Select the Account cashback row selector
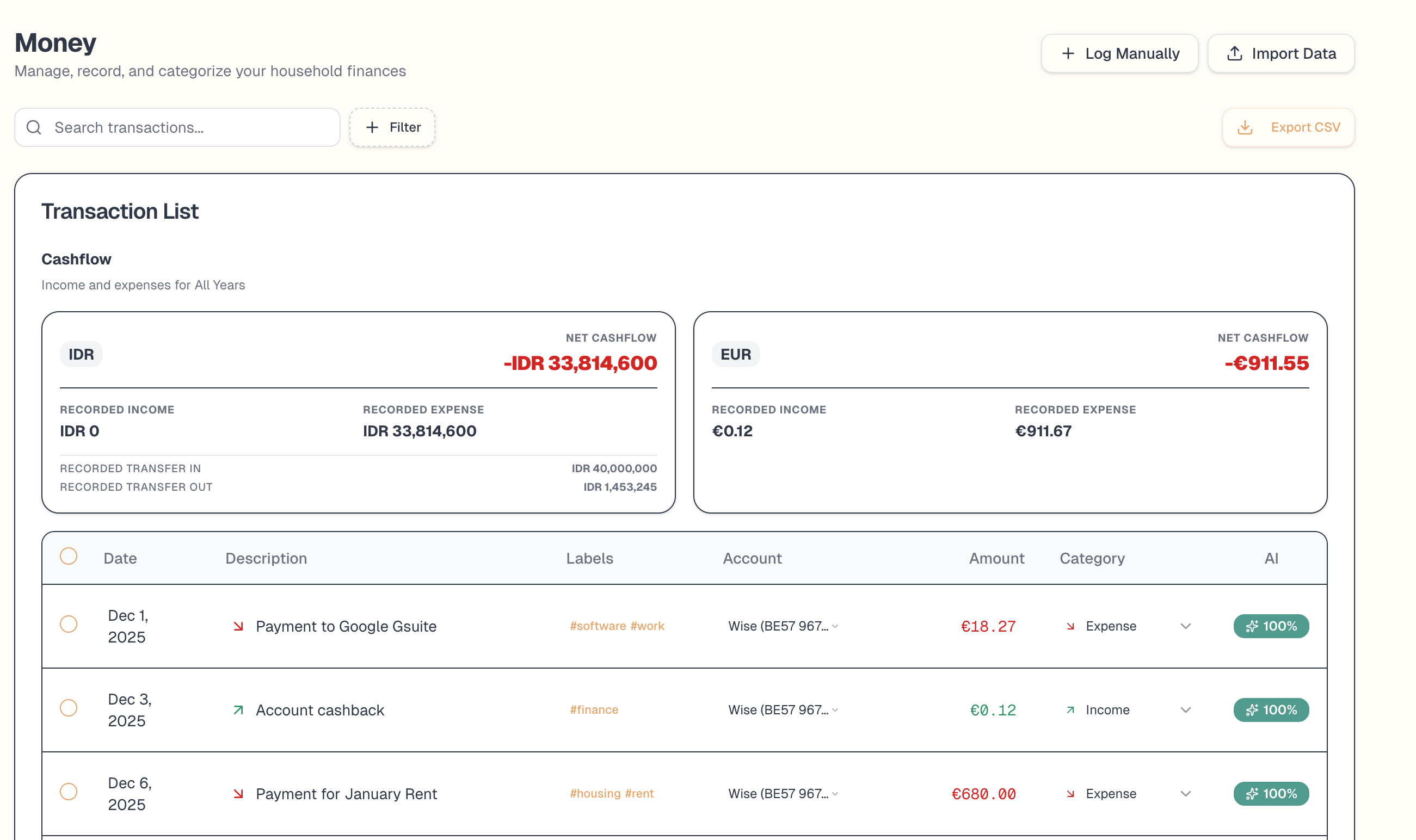The width and height of the screenshot is (1416, 840). [x=69, y=709]
